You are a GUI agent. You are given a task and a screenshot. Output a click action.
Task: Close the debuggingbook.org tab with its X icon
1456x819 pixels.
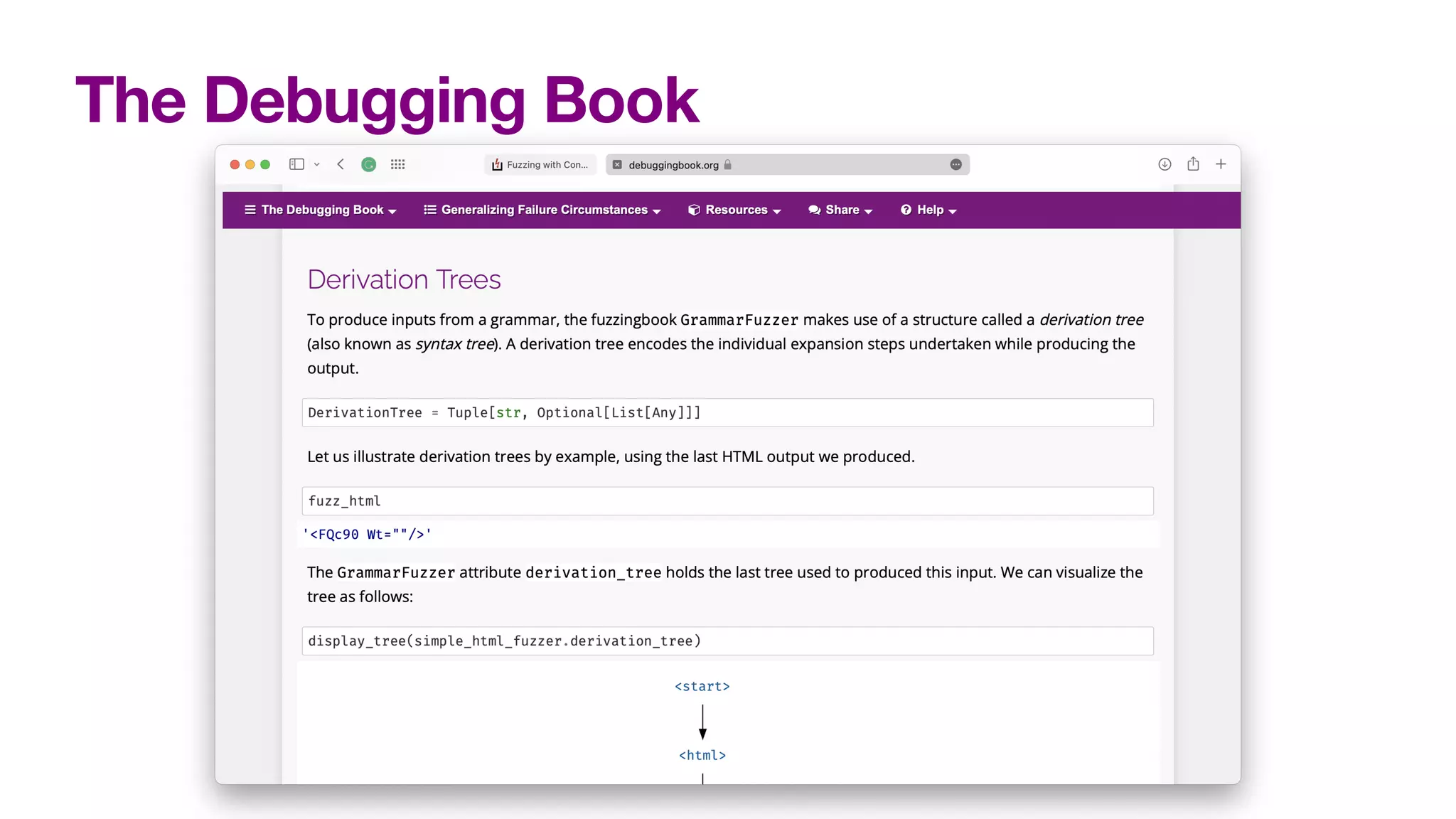(617, 164)
